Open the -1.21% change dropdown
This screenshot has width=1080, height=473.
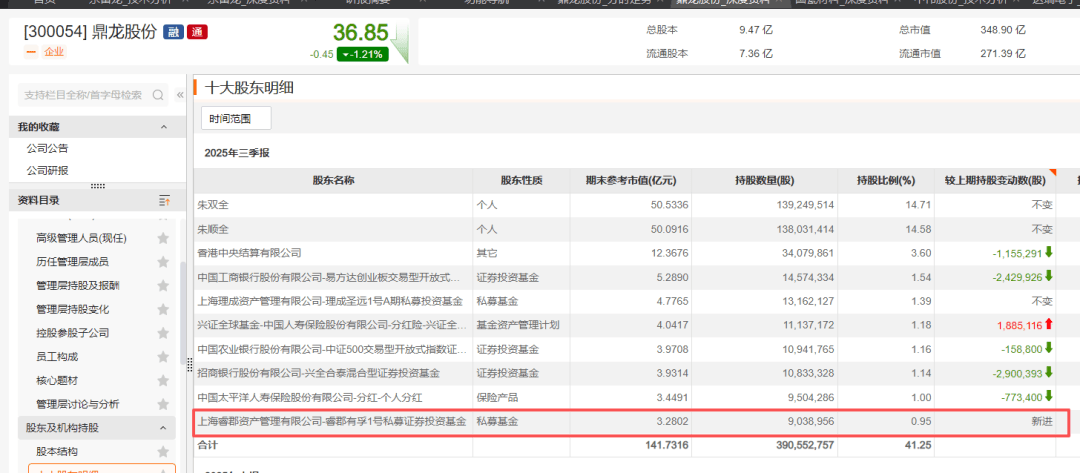(362, 54)
